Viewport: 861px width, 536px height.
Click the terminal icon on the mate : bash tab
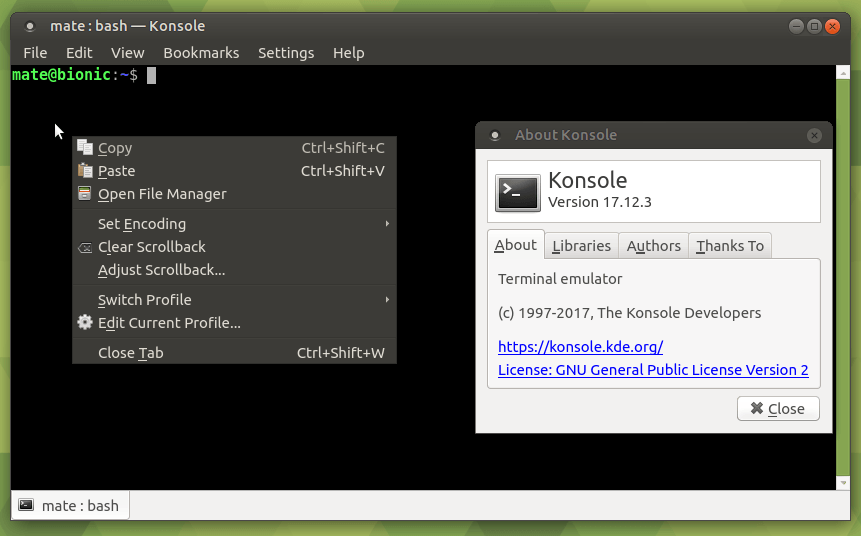[x=26, y=505]
